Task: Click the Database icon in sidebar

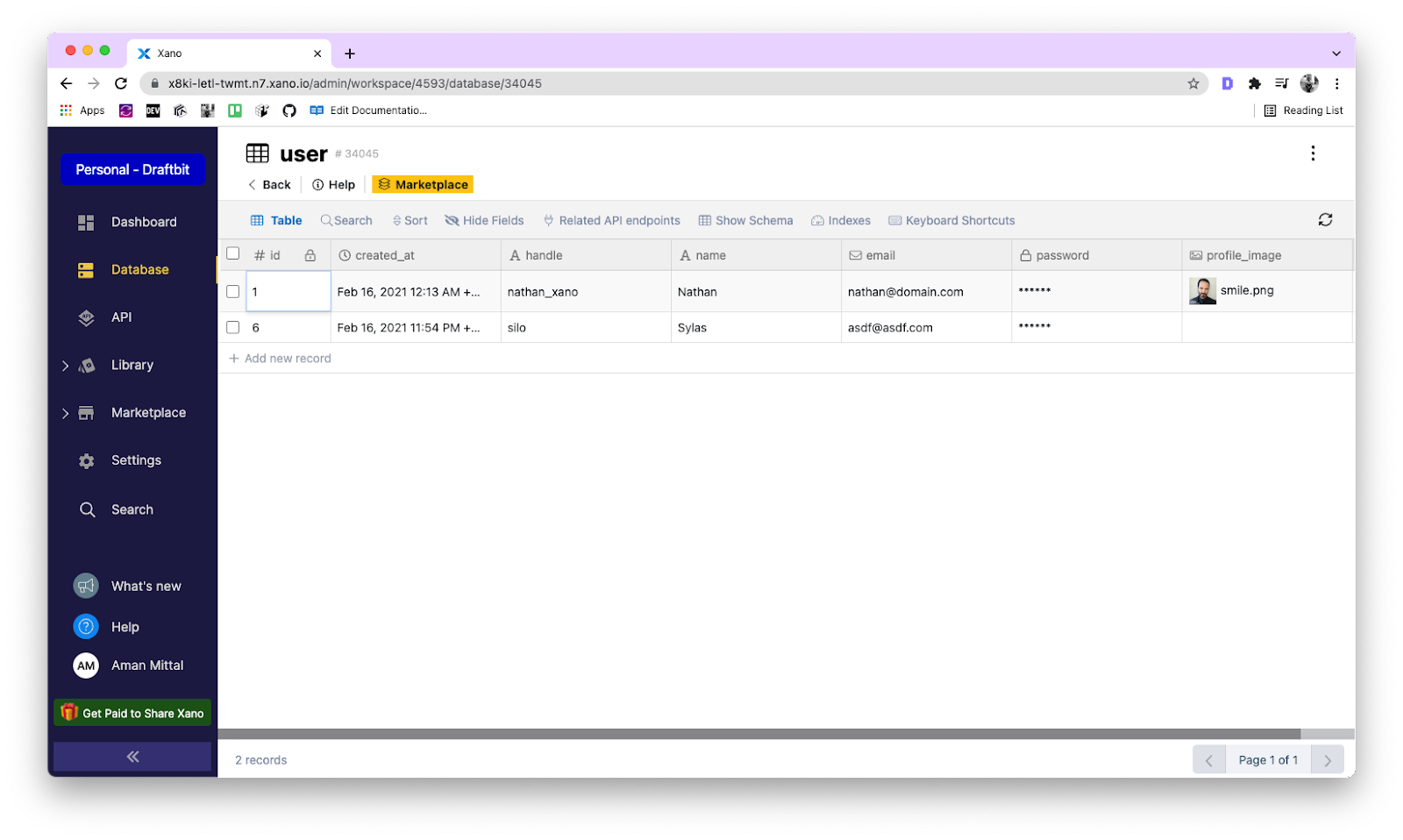Action: click(x=86, y=270)
